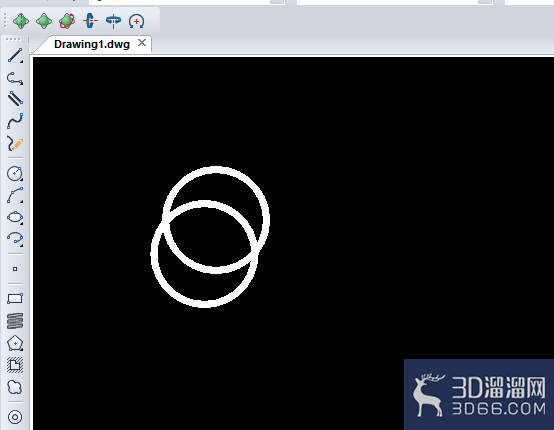Viewport: 554px width, 430px height.
Task: Select the Polyline tool
Action: (x=15, y=78)
